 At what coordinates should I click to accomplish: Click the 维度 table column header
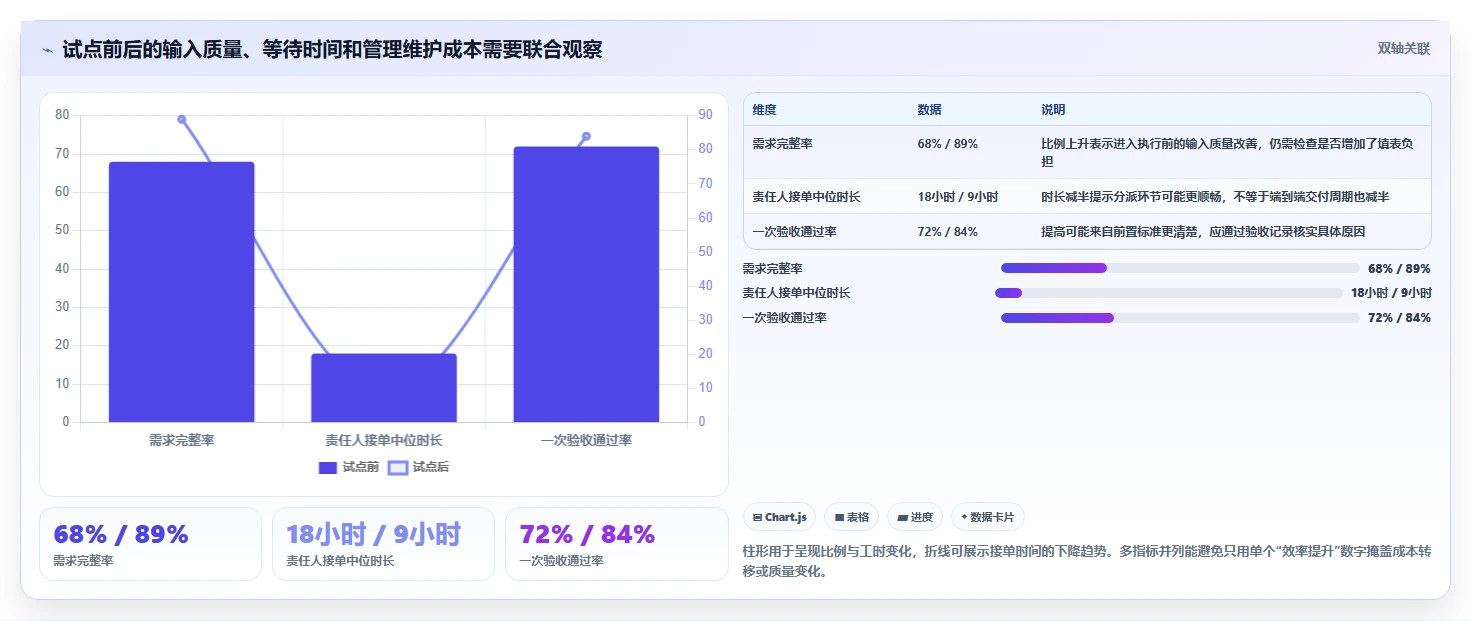coord(765,110)
